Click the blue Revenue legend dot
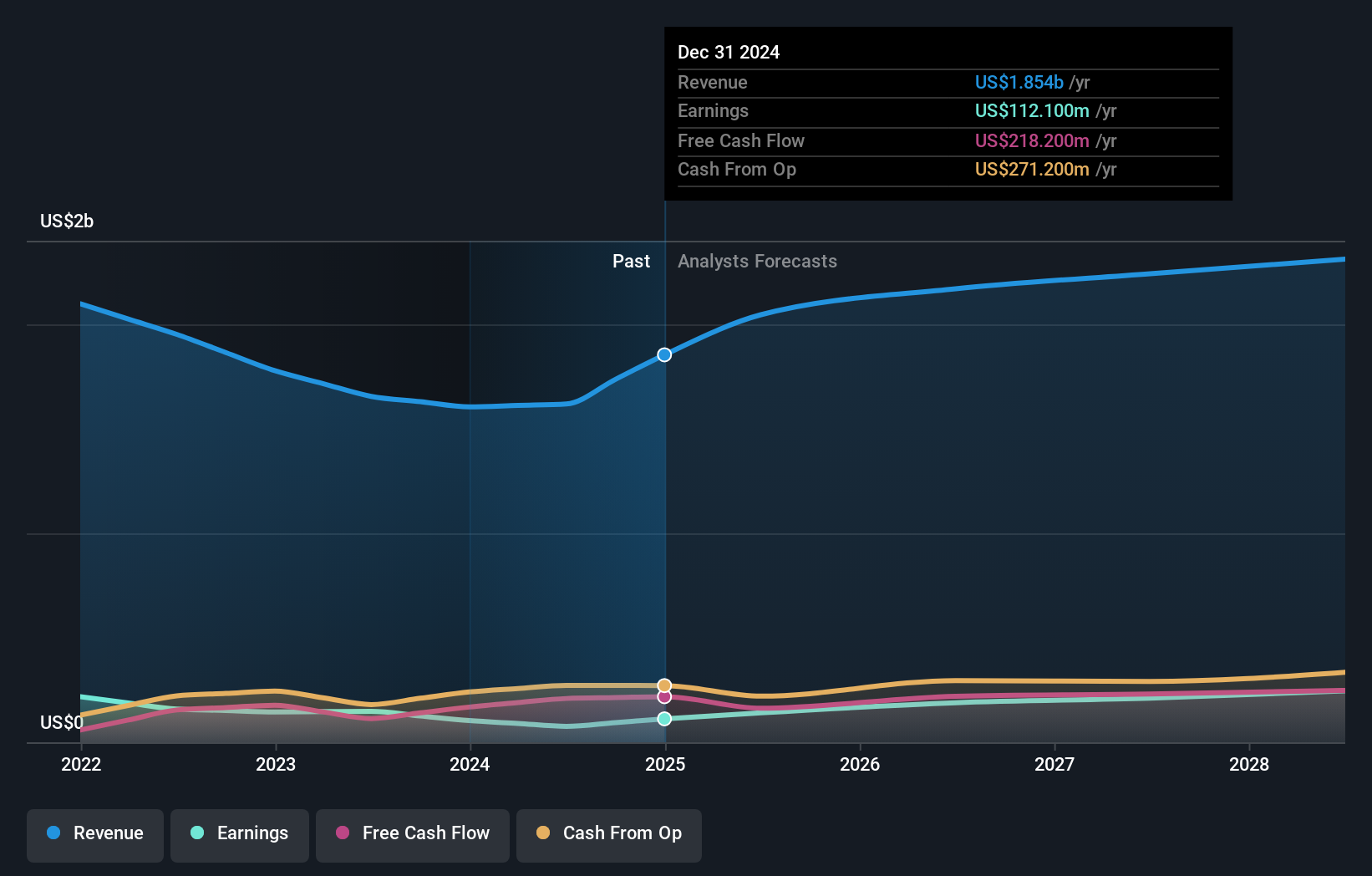The image size is (1372, 876). pyautogui.click(x=52, y=833)
